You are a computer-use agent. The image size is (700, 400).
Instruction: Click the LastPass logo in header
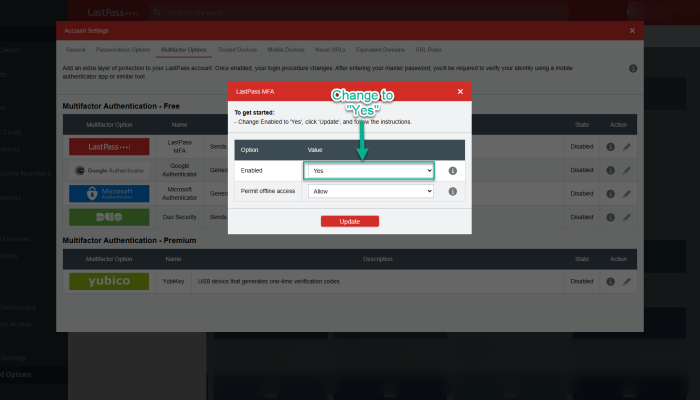(113, 12)
